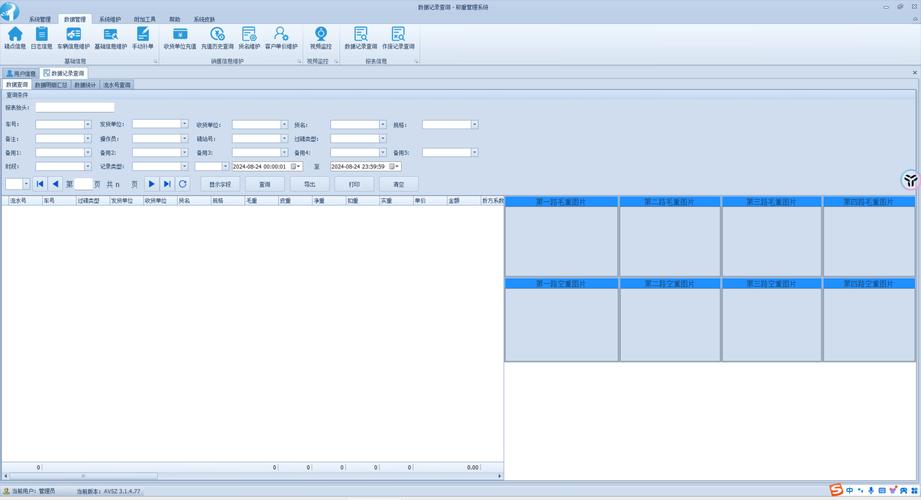Go to the next page arrow
Viewport: 921px width, 500px height.
[152, 184]
